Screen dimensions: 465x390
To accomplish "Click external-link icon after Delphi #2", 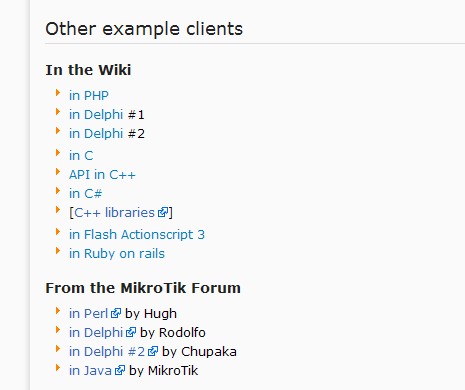I will [153, 351].
